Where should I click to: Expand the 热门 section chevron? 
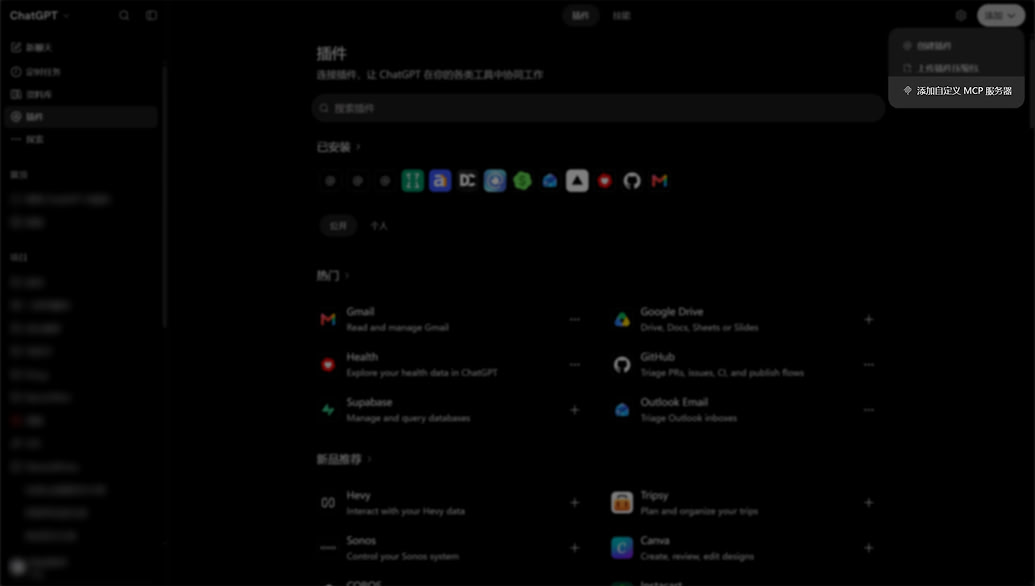pyautogui.click(x=347, y=276)
